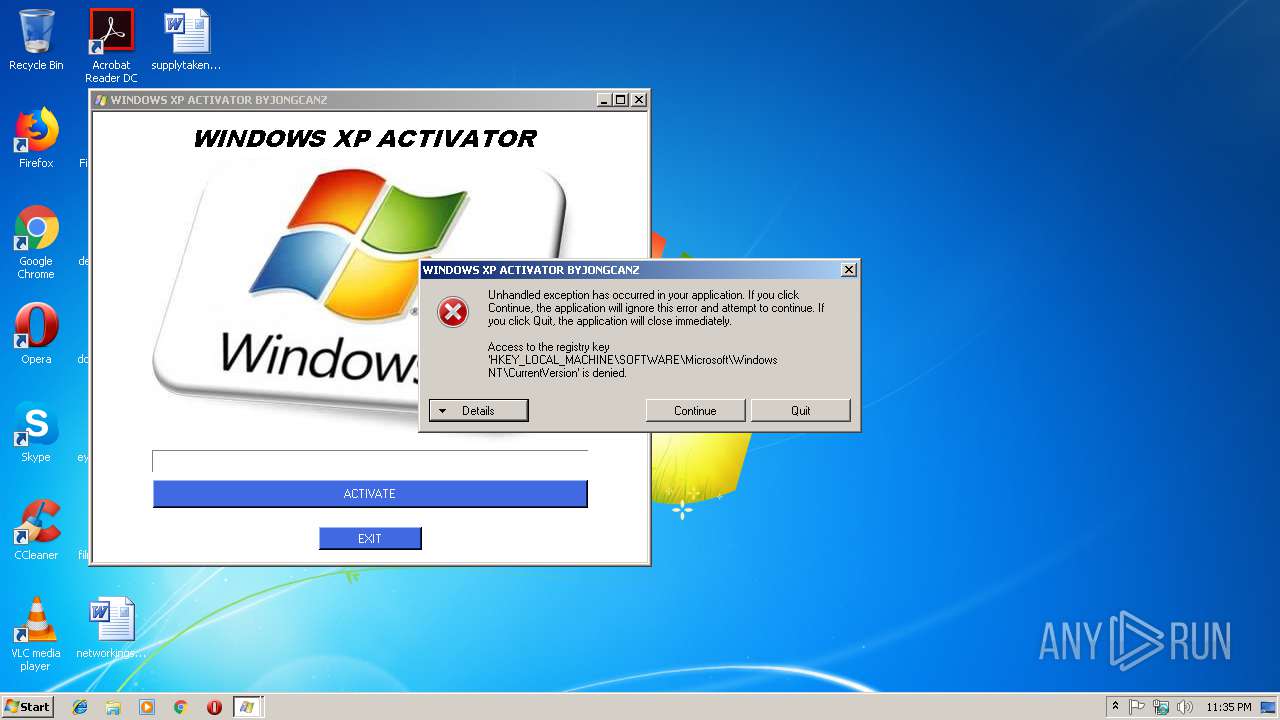1280x720 pixels.
Task: Open the volume speaker tray icon
Action: (1185, 707)
